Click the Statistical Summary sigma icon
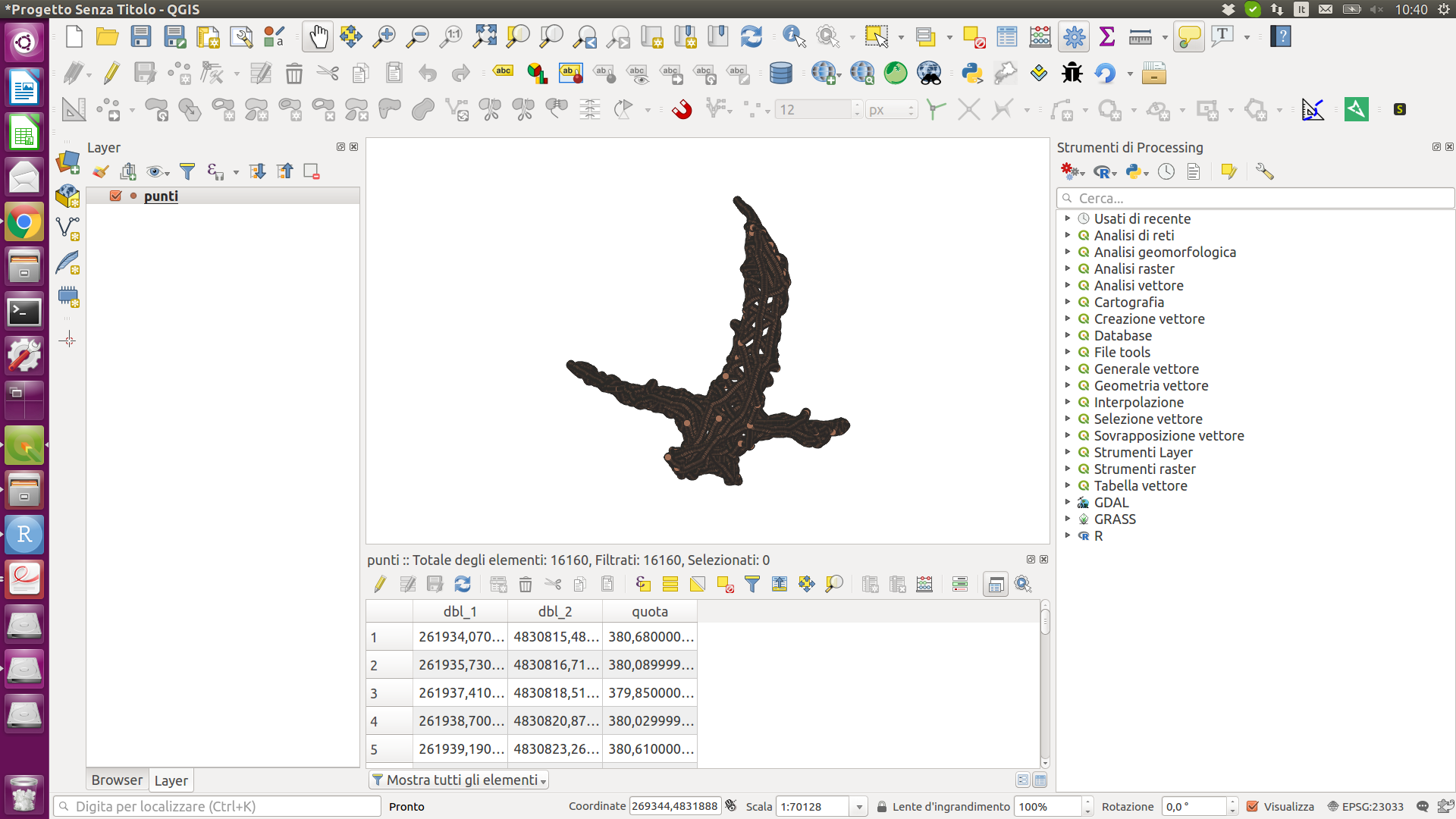Image resolution: width=1456 pixels, height=819 pixels. pyautogui.click(x=1106, y=36)
